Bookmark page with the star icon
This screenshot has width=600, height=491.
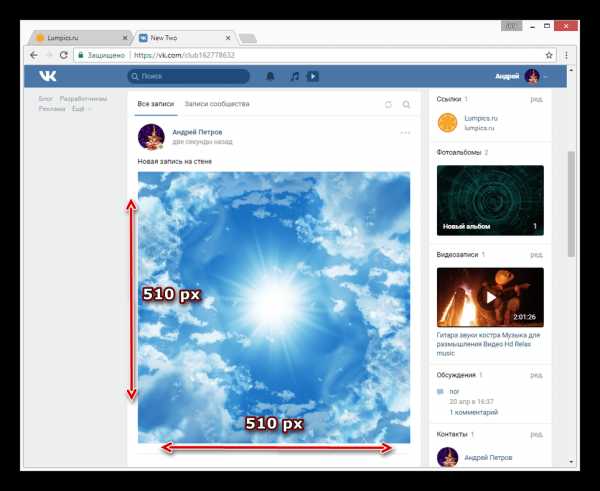pyautogui.click(x=549, y=55)
